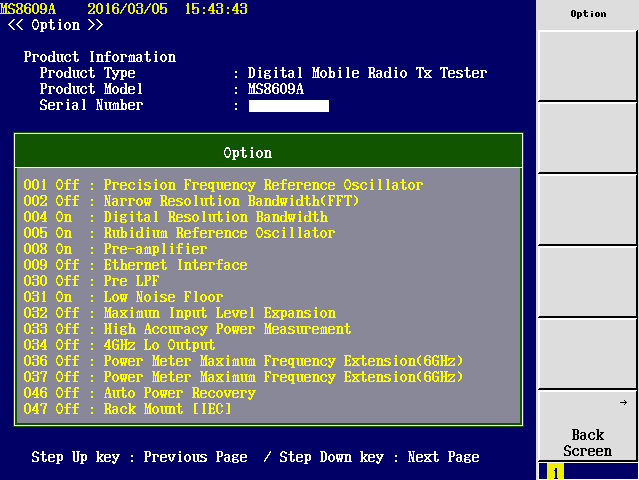
Task: Choose 033 High Accuracy Power Measurement
Action: 187,329
